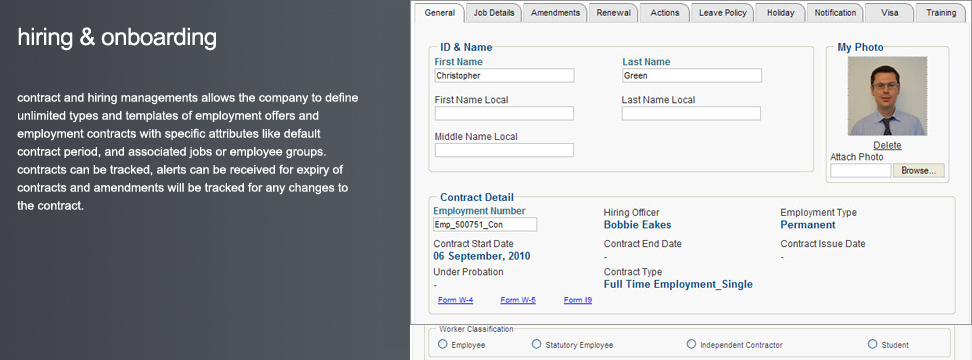Click Browse to attach a photo
The image size is (972, 360).
[919, 171]
